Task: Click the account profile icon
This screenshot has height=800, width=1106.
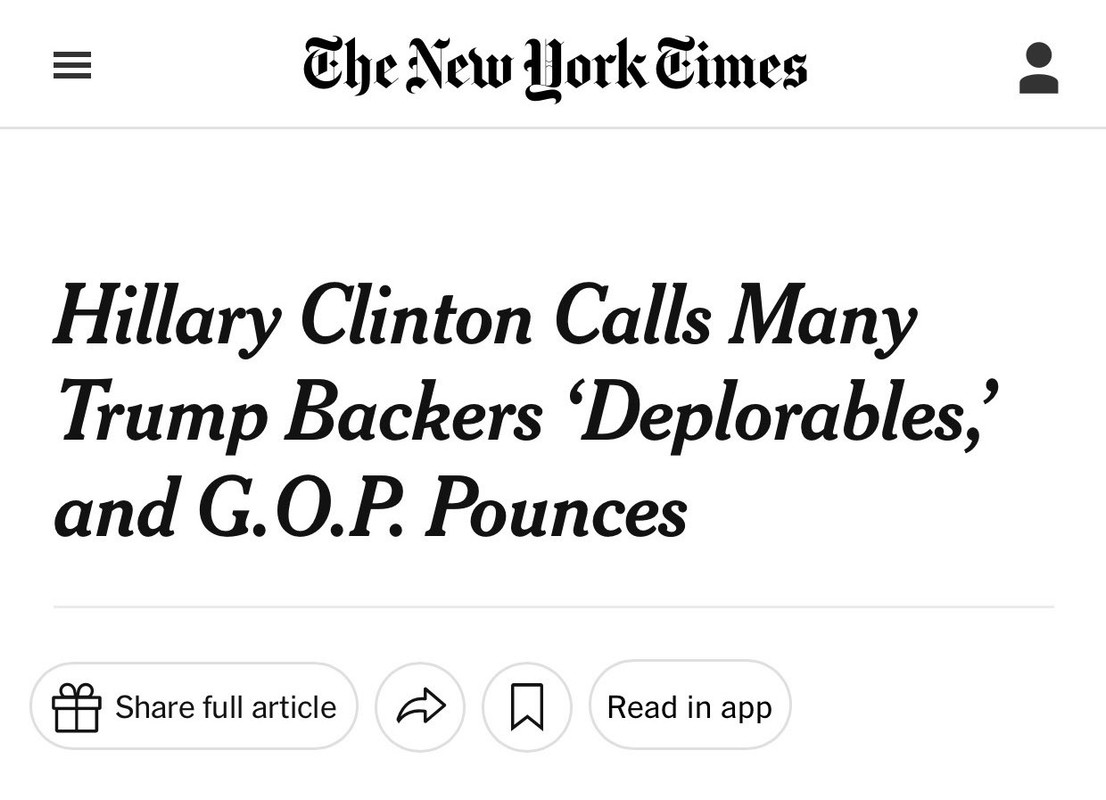Action: click(1038, 68)
